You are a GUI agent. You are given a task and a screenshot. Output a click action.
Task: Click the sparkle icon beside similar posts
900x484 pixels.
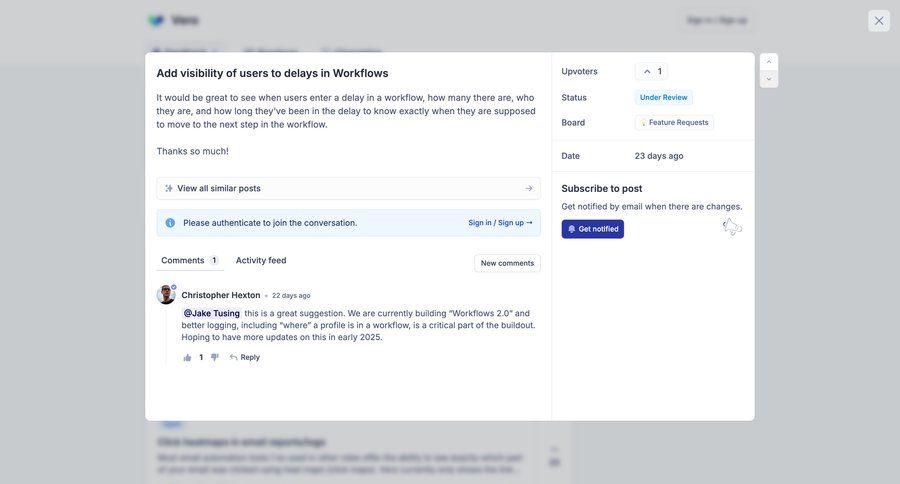[169, 188]
